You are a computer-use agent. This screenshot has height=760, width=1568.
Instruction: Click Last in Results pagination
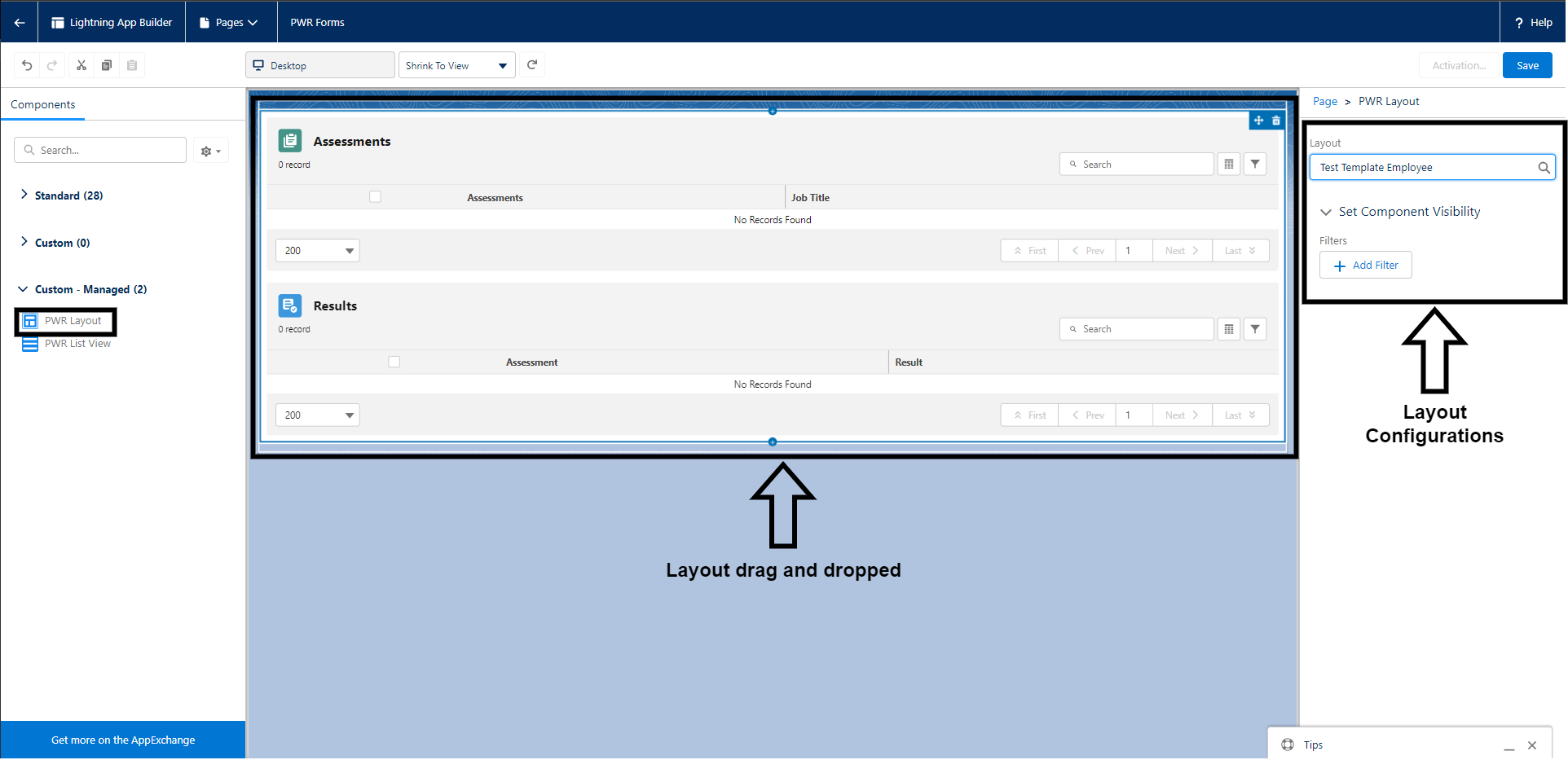(1240, 415)
